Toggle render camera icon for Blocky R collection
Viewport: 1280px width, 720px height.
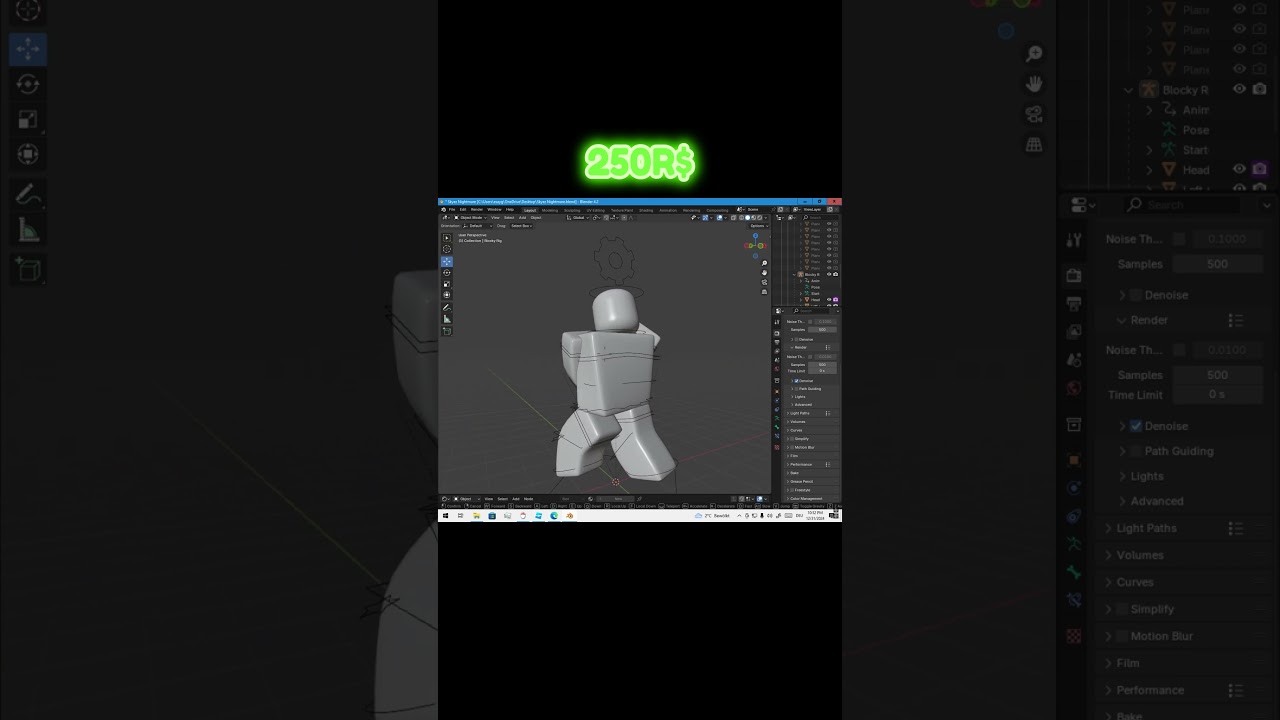coord(836,274)
